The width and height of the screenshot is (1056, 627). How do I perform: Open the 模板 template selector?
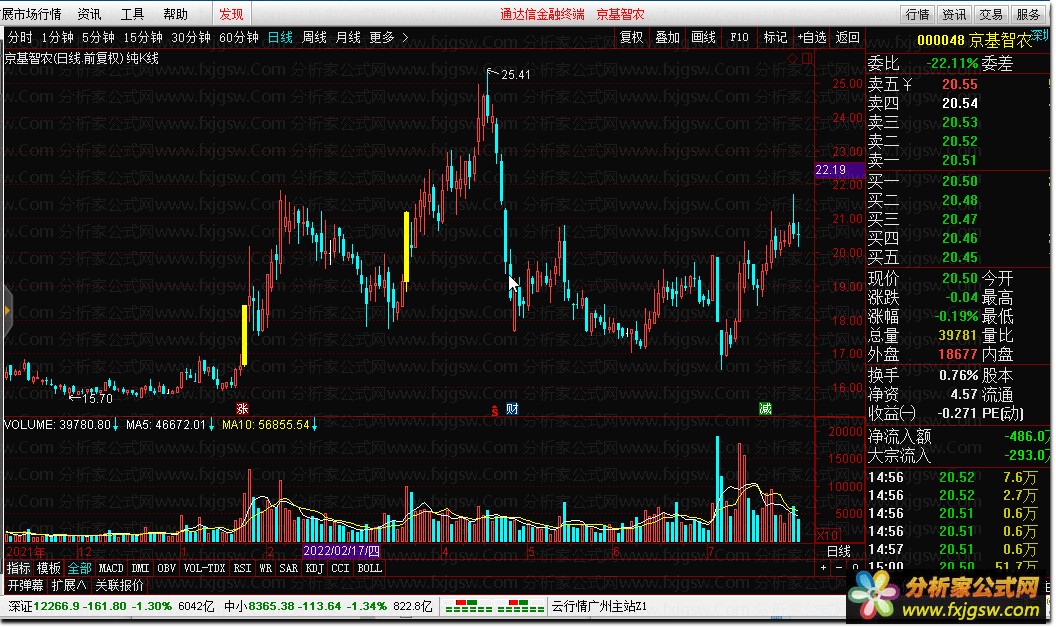pos(48,568)
